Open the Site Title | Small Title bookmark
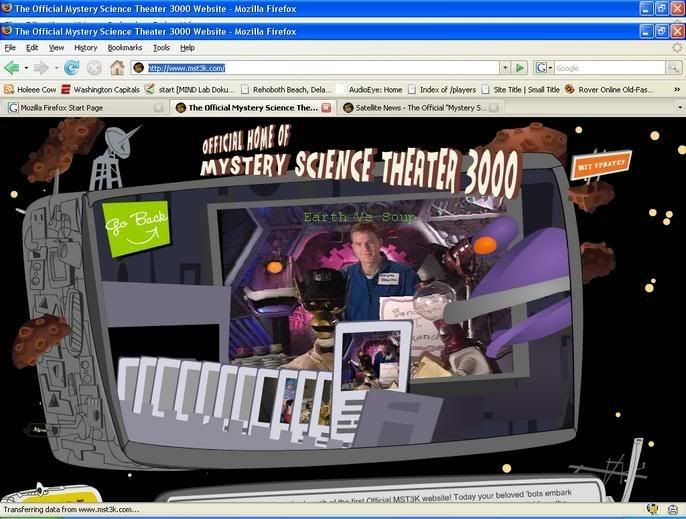This screenshot has width=686, height=519. click(521, 89)
